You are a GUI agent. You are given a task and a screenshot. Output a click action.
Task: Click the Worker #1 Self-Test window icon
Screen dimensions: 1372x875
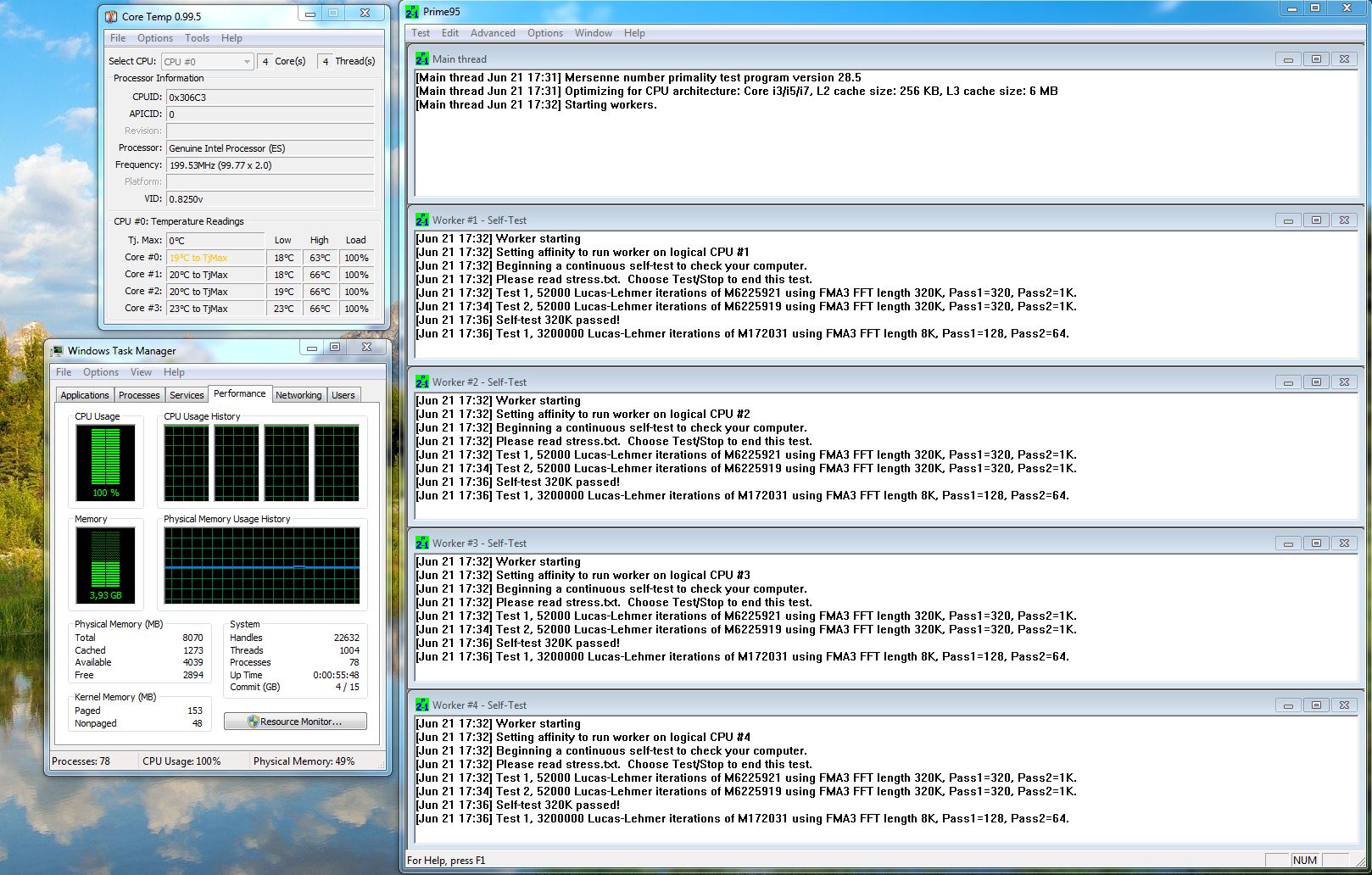tap(422, 220)
